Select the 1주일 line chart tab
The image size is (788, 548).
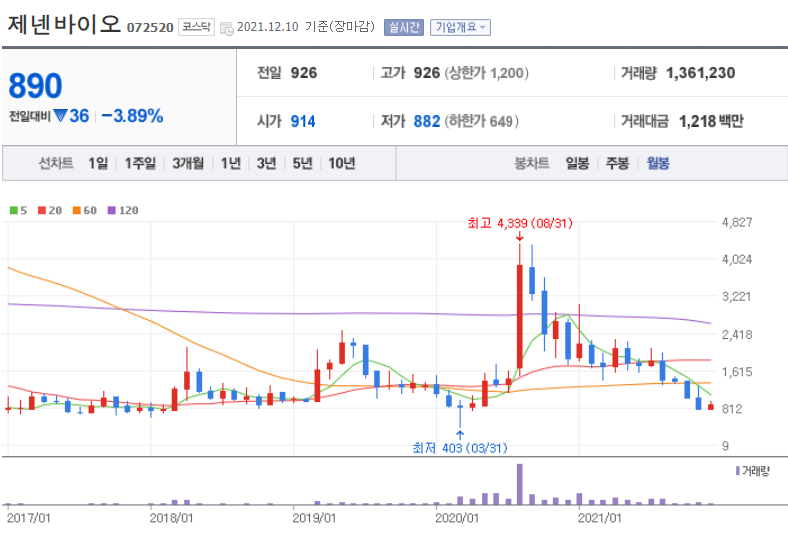(140, 163)
